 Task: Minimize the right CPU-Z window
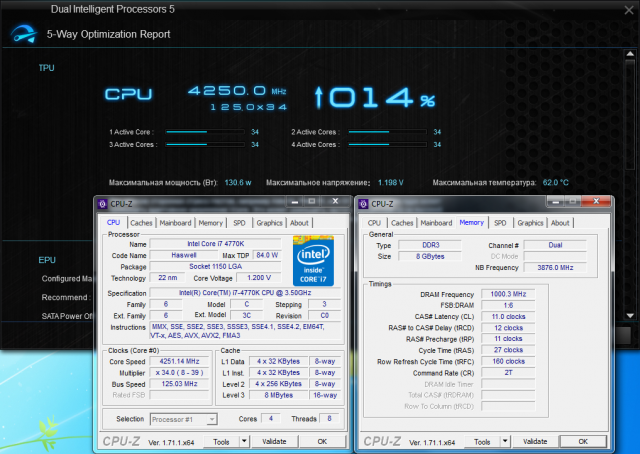coord(556,201)
